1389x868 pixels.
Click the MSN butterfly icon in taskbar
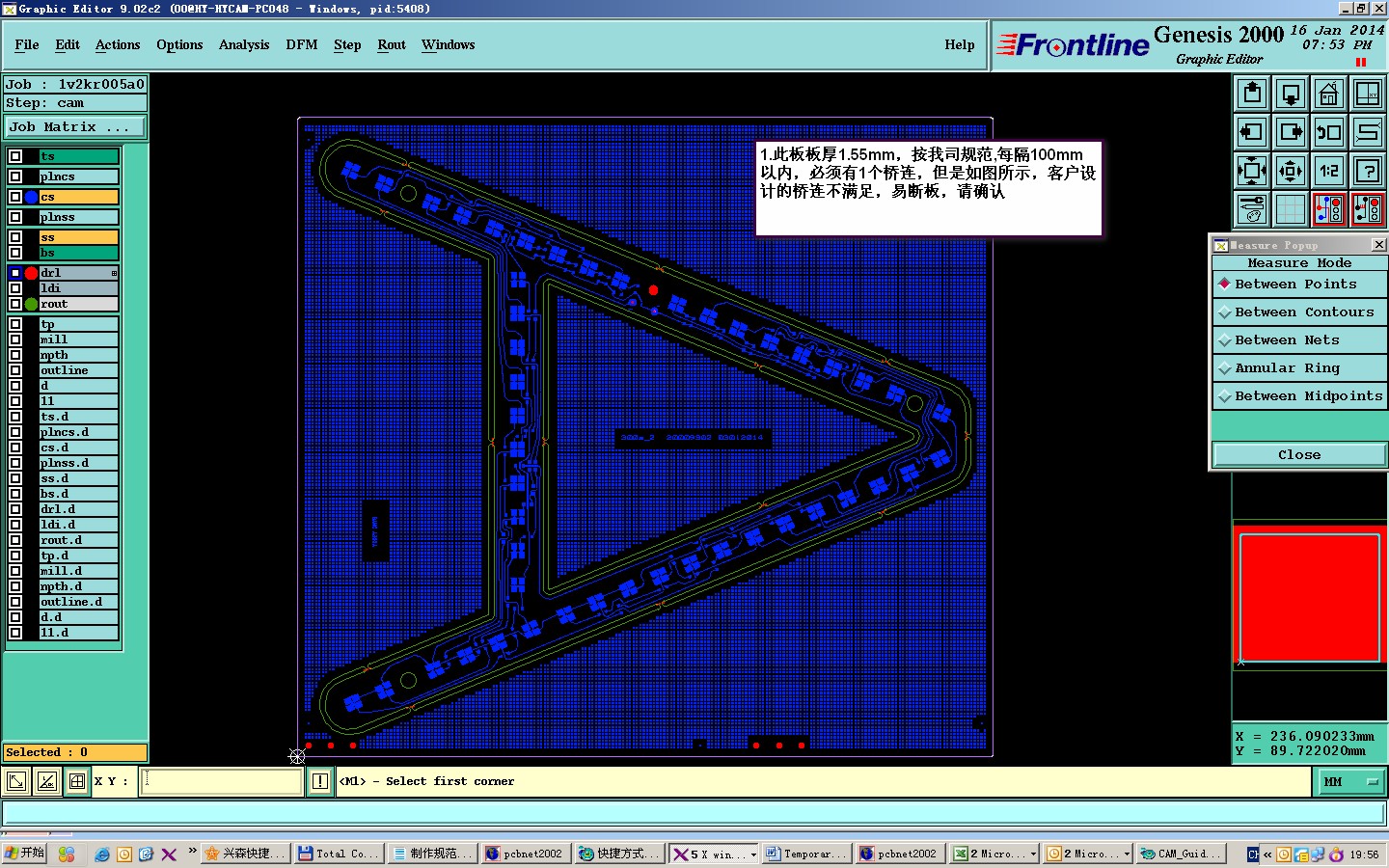[66, 854]
